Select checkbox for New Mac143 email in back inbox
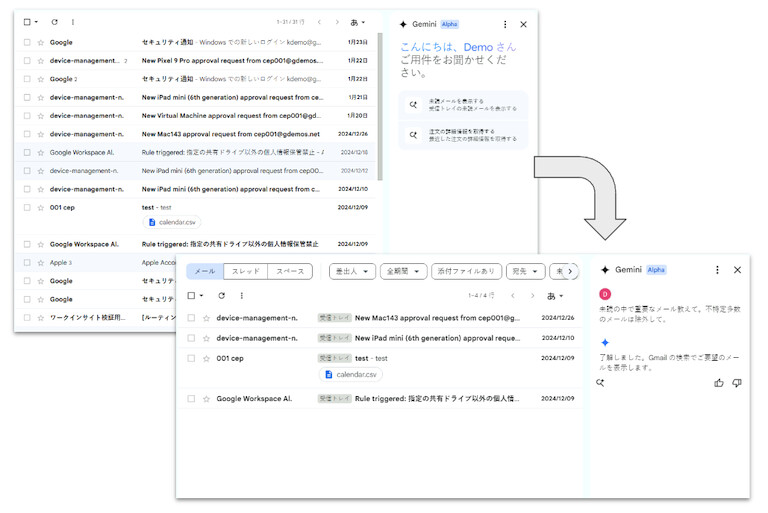768x513 pixels. 27,134
